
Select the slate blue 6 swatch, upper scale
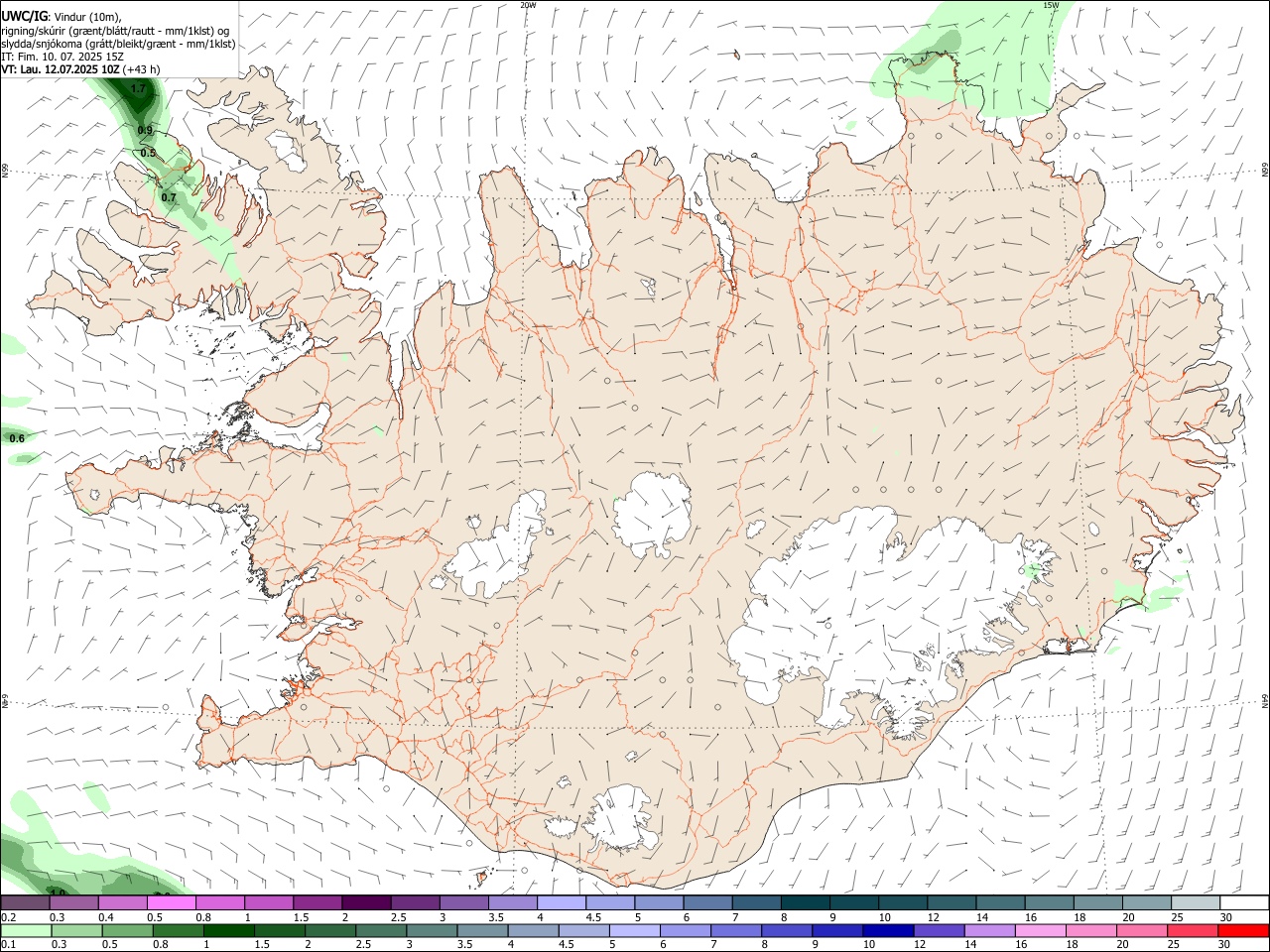point(708,903)
